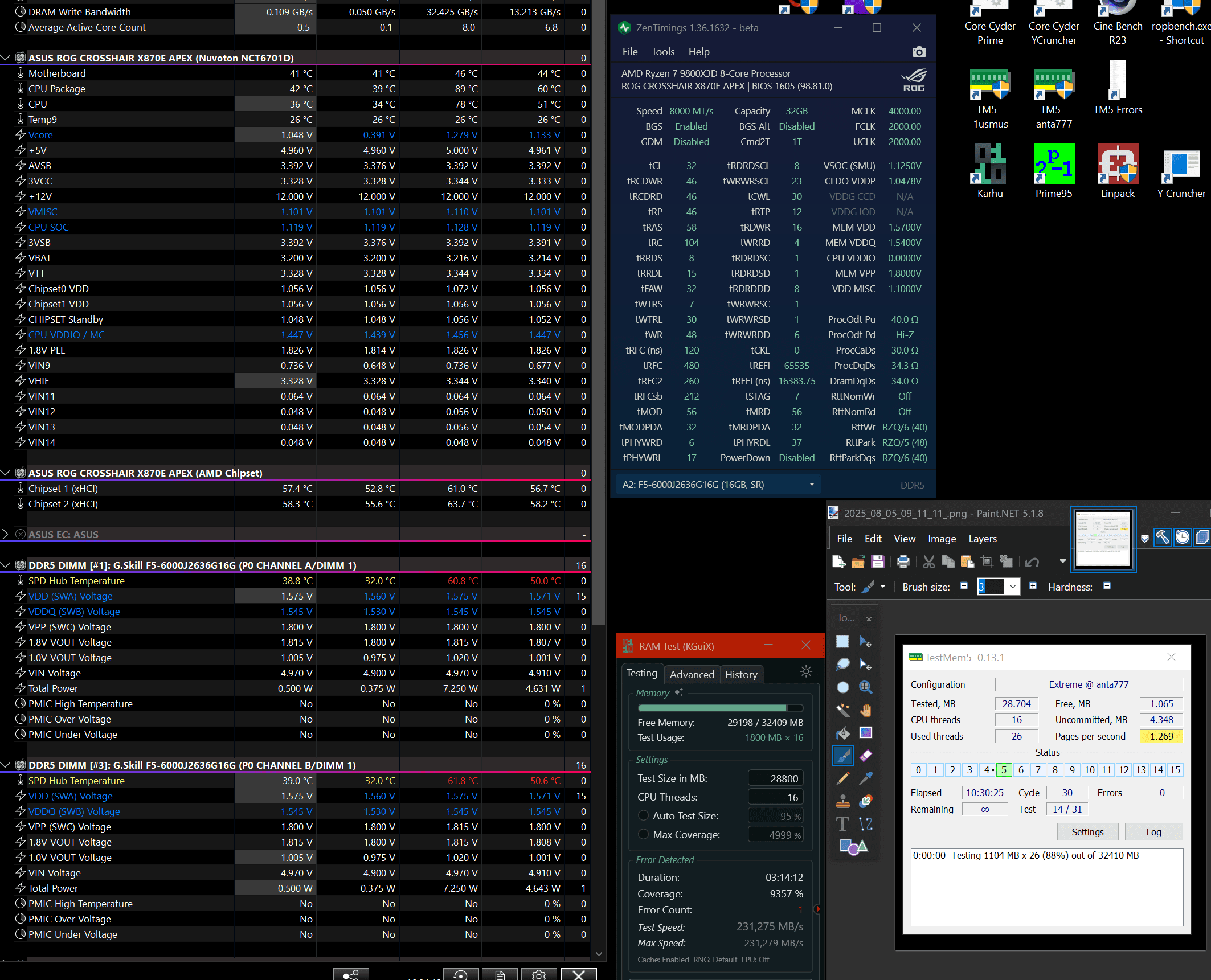The height and width of the screenshot is (980, 1211).
Task: Select the Auto Test Size radio button
Action: click(x=644, y=815)
